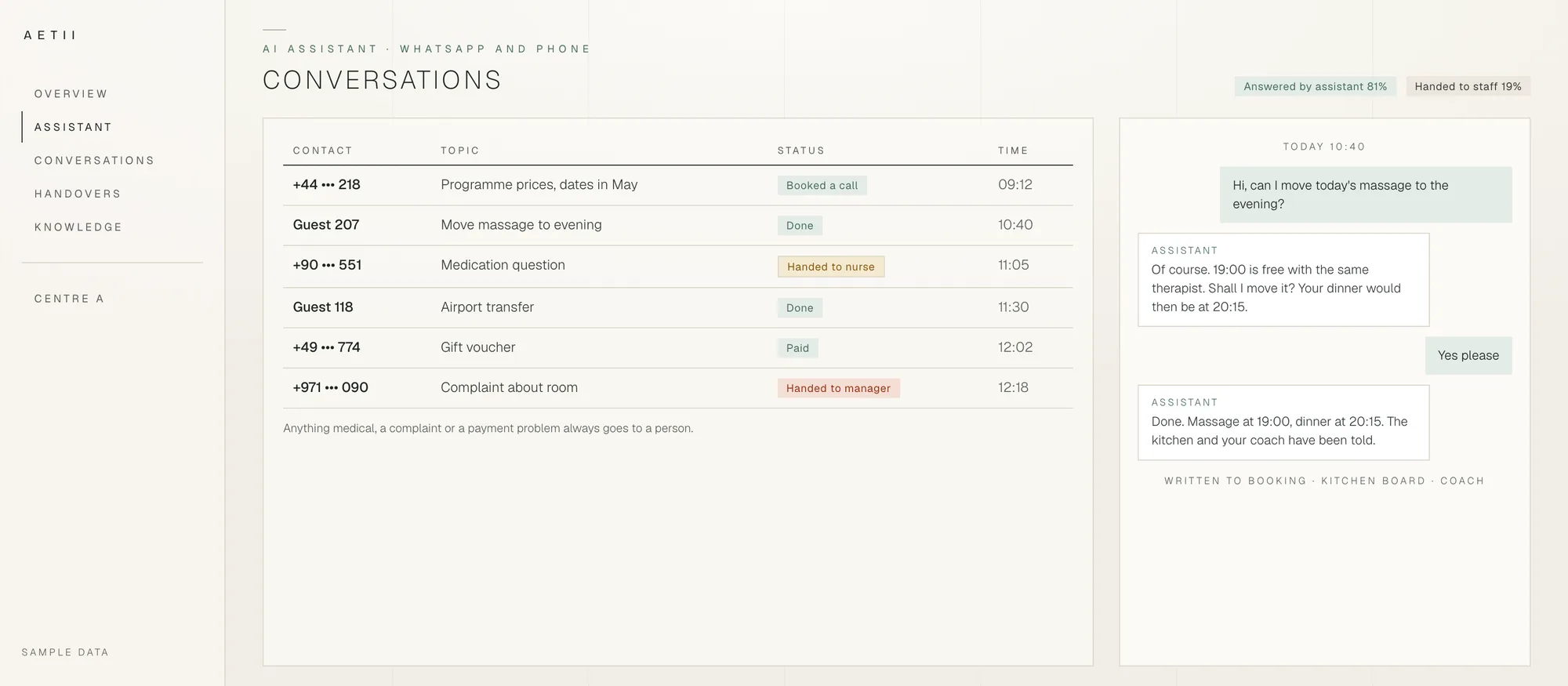Image resolution: width=1568 pixels, height=686 pixels.
Task: Select the Guest 118 contact
Action: (323, 307)
